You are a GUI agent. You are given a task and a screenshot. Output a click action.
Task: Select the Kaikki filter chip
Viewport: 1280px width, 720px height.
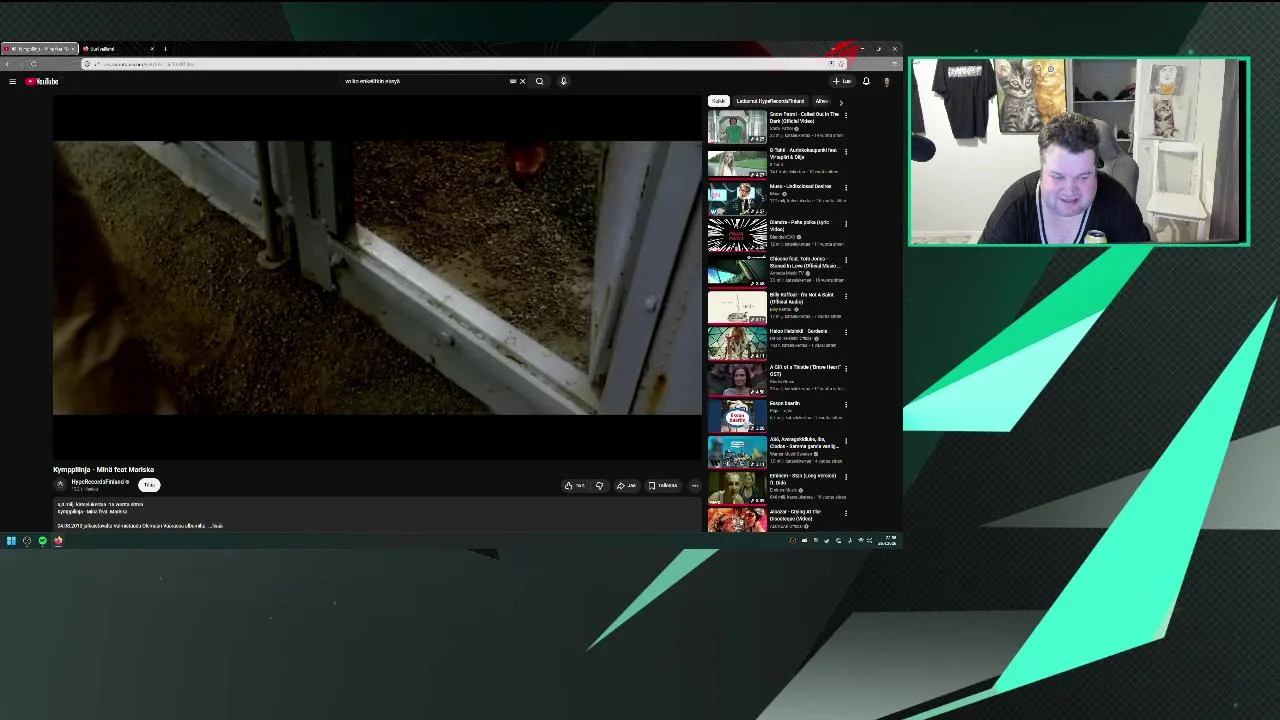click(718, 101)
